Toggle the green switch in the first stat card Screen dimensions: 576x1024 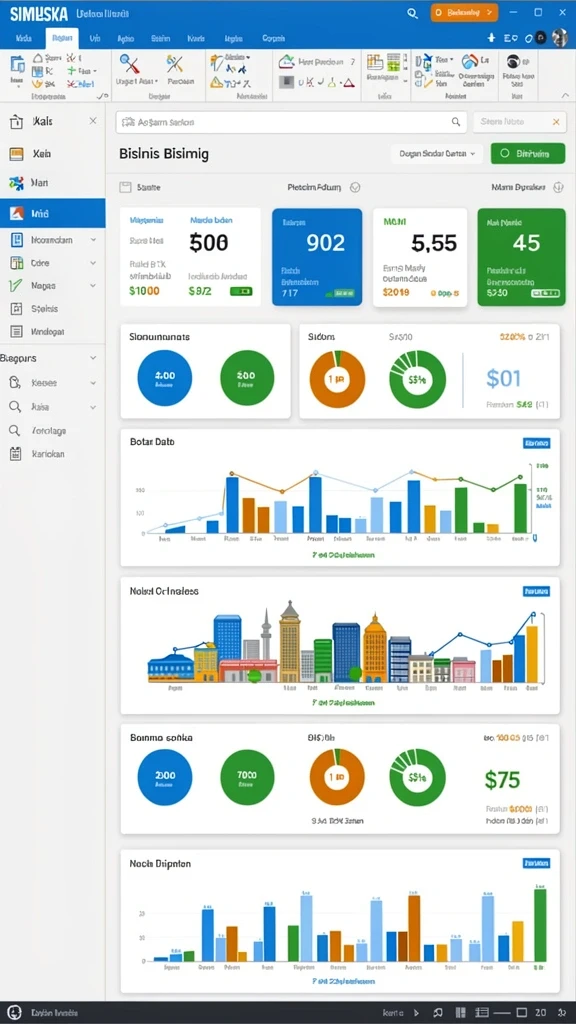241,291
